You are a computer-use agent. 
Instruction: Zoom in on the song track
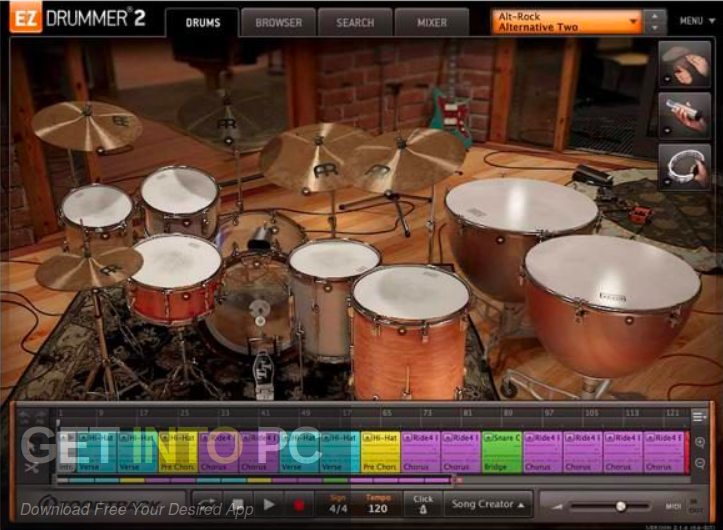699,442
